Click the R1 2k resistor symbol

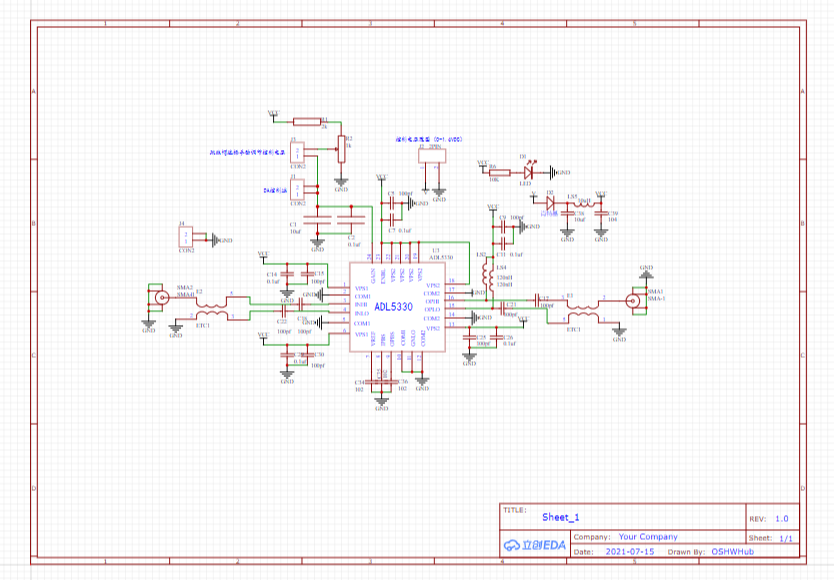tap(307, 122)
